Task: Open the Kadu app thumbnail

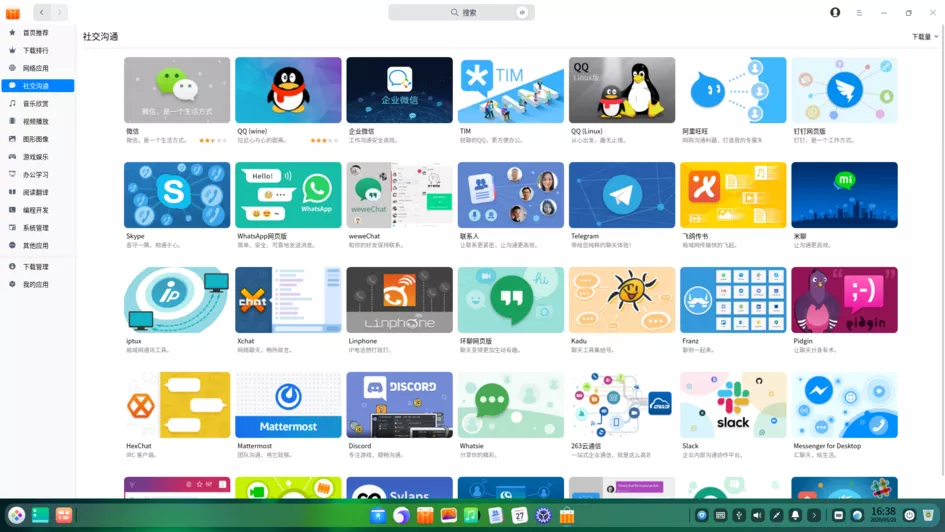Action: click(x=622, y=300)
